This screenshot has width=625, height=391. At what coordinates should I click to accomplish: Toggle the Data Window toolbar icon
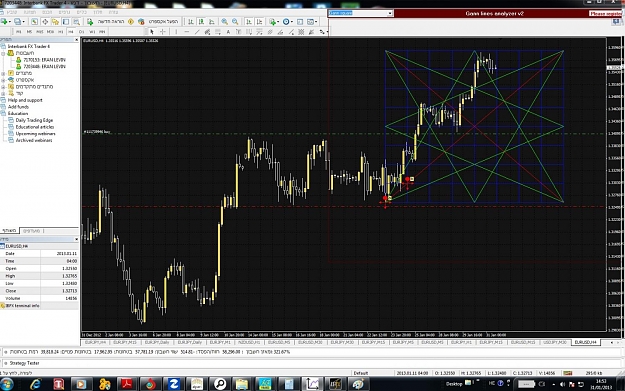[45, 22]
